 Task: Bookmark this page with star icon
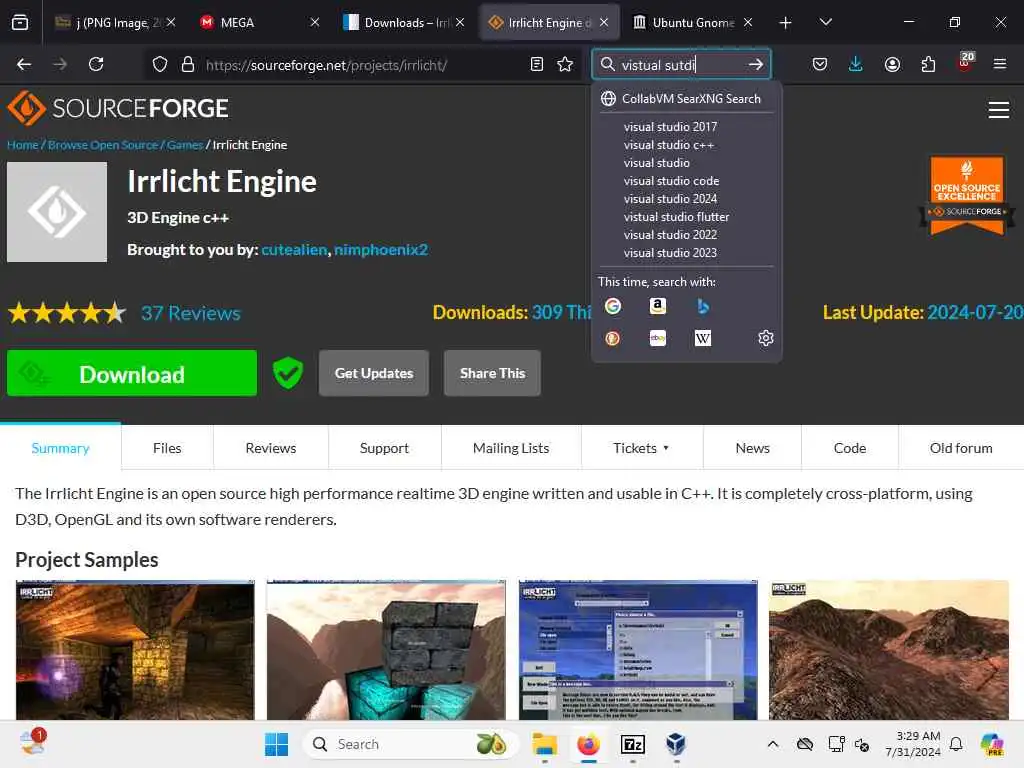565,64
